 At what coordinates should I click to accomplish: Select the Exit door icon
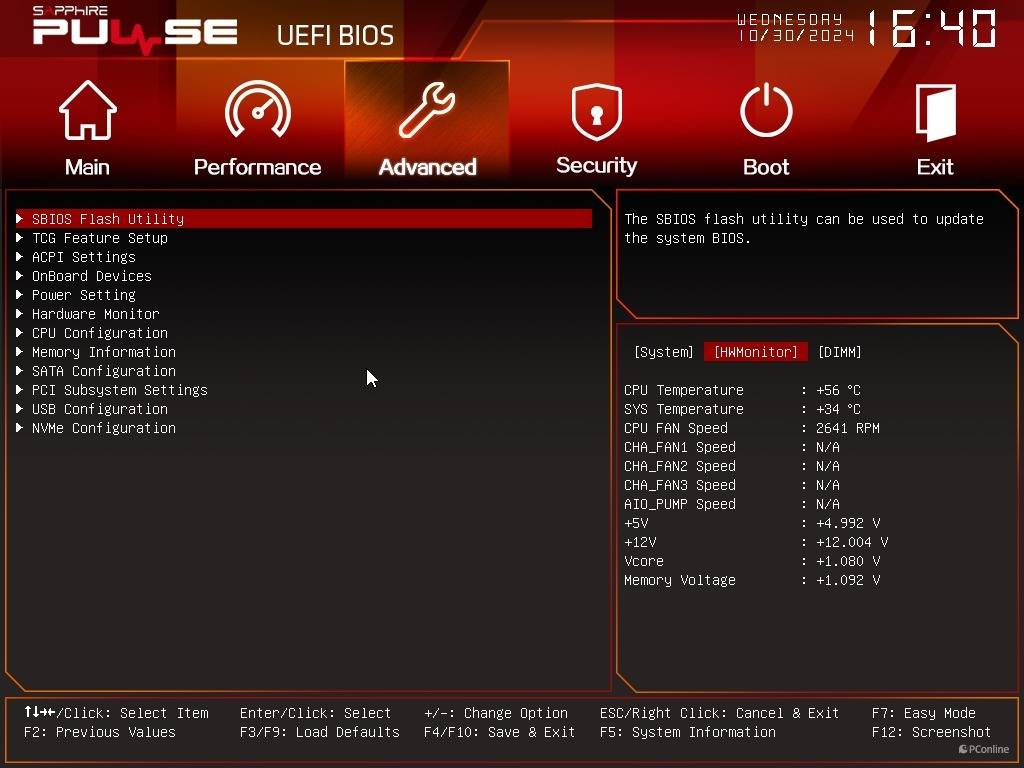click(x=935, y=112)
